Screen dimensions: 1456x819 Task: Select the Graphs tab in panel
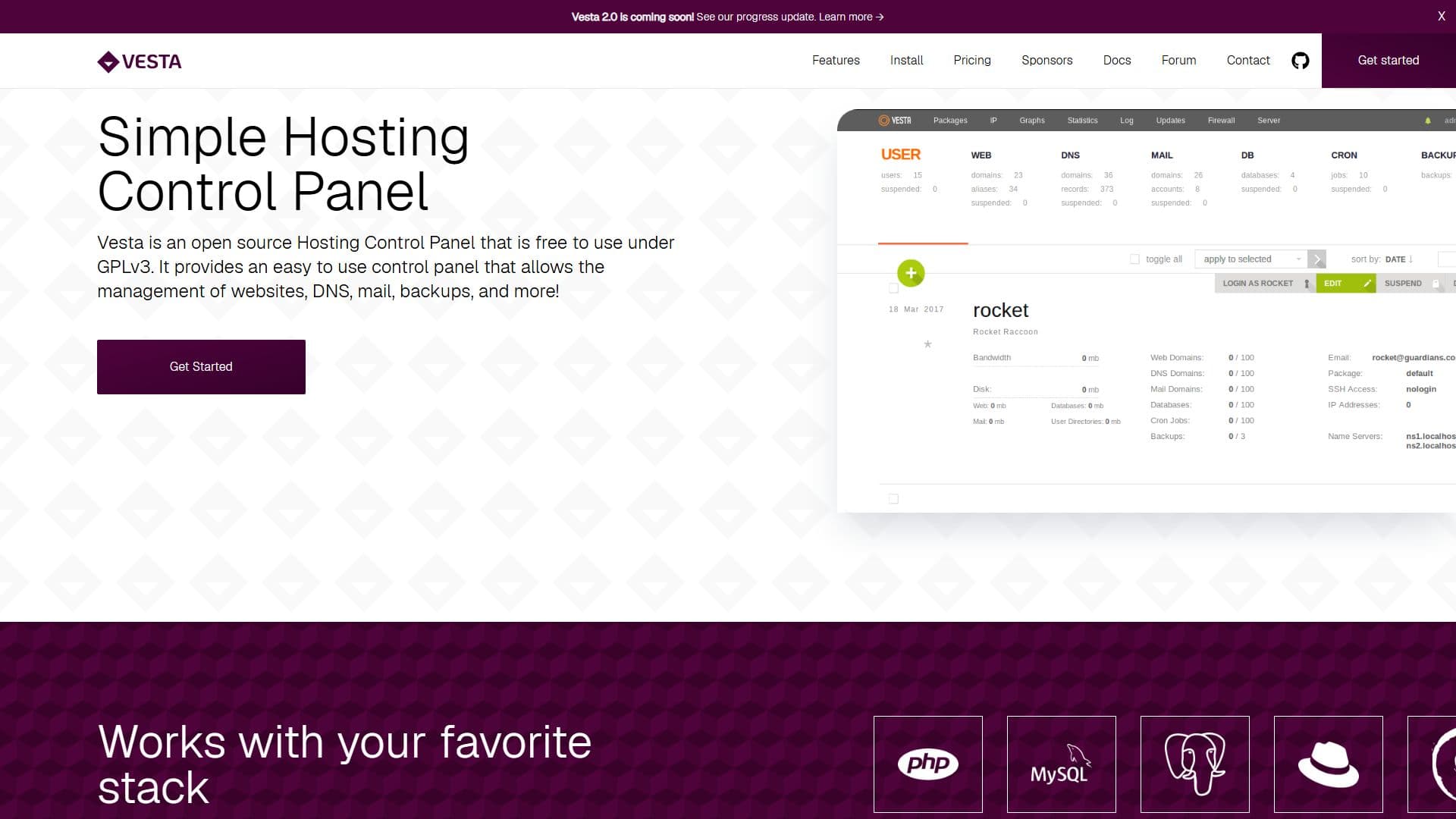click(x=1032, y=121)
